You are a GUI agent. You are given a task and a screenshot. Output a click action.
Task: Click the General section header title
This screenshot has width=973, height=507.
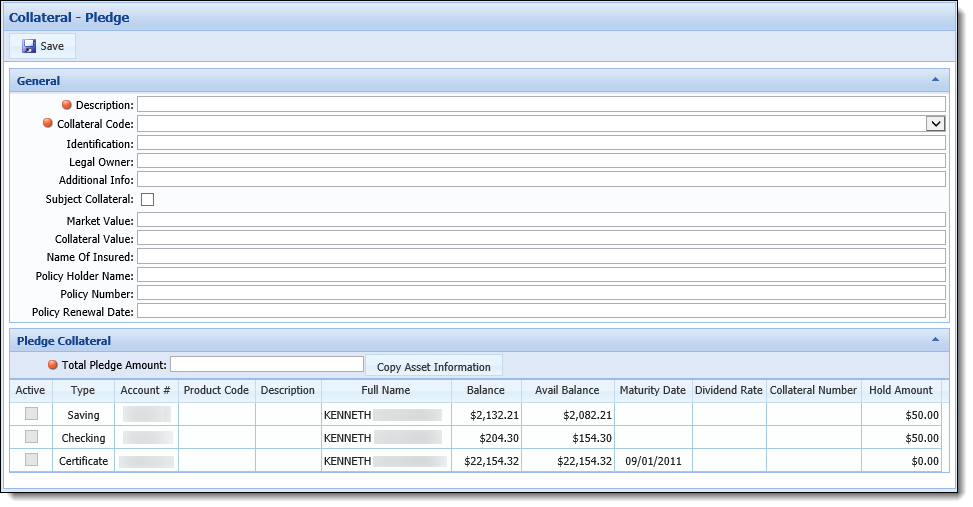38,81
